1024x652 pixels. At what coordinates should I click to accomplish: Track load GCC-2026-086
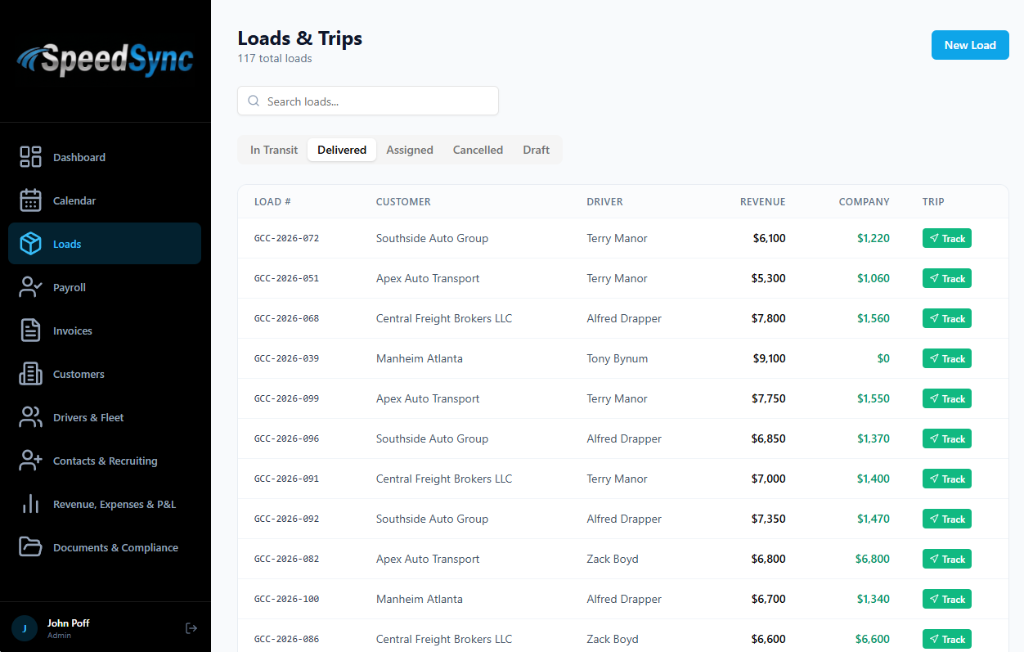(947, 639)
